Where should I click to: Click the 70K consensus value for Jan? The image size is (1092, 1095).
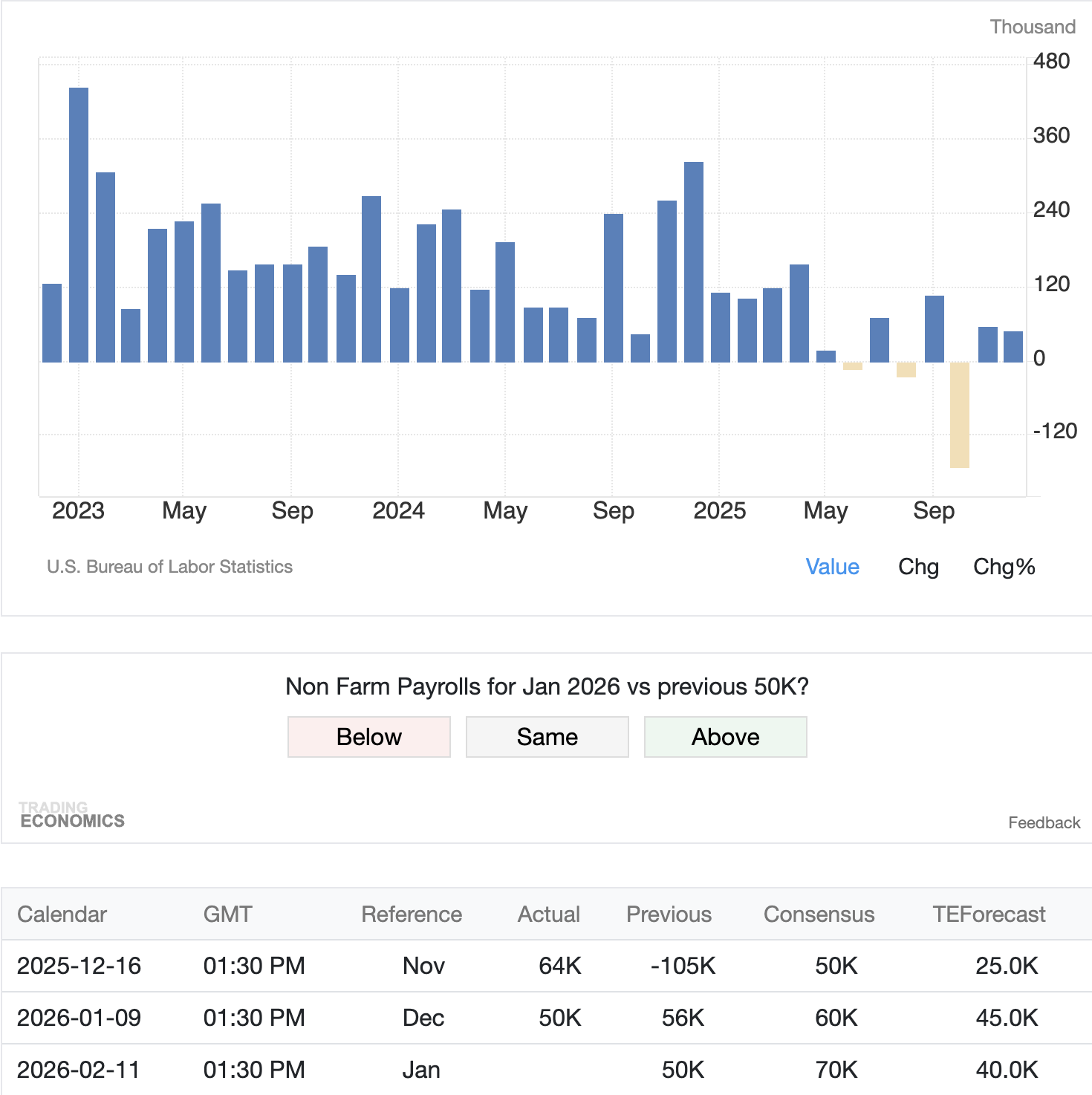[x=836, y=1070]
